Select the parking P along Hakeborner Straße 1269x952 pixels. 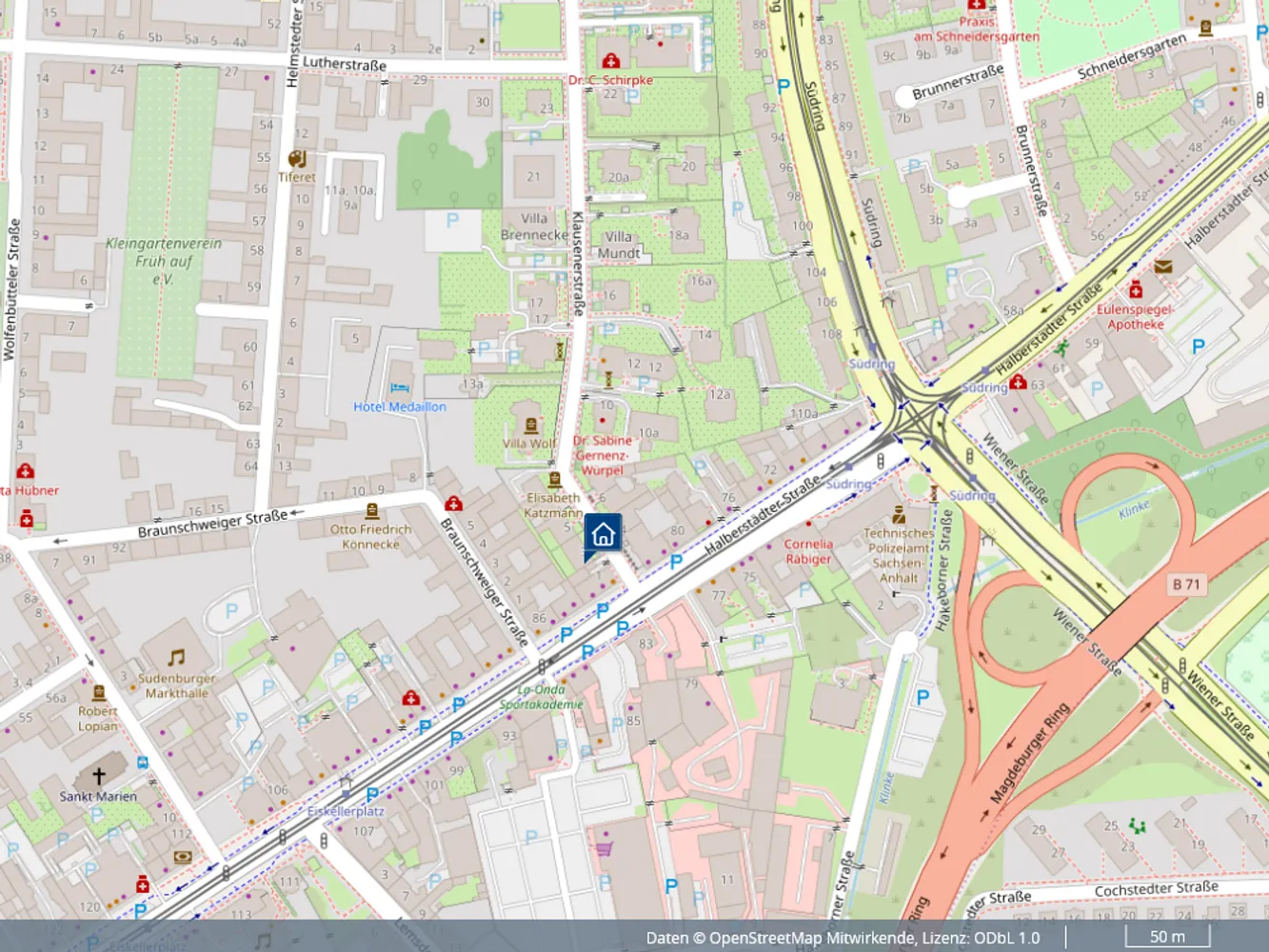pyautogui.click(x=922, y=698)
